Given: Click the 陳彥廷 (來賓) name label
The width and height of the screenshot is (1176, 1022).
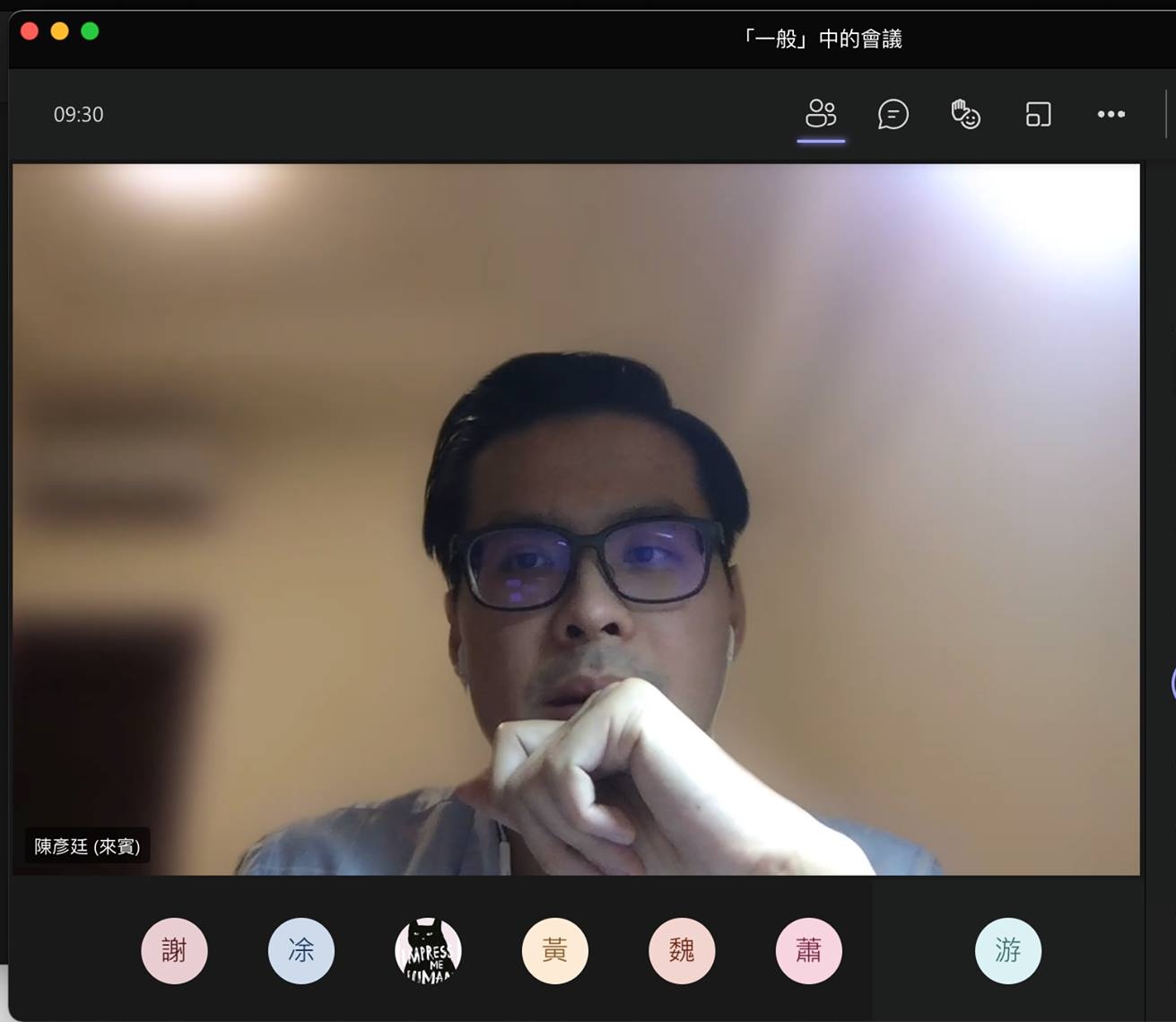Looking at the screenshot, I should point(87,846).
